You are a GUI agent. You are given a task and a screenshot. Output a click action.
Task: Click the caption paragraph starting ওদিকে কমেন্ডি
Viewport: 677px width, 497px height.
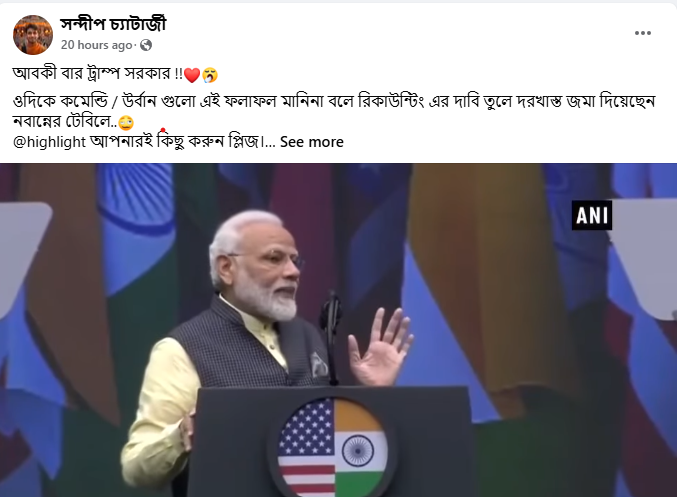334,111
